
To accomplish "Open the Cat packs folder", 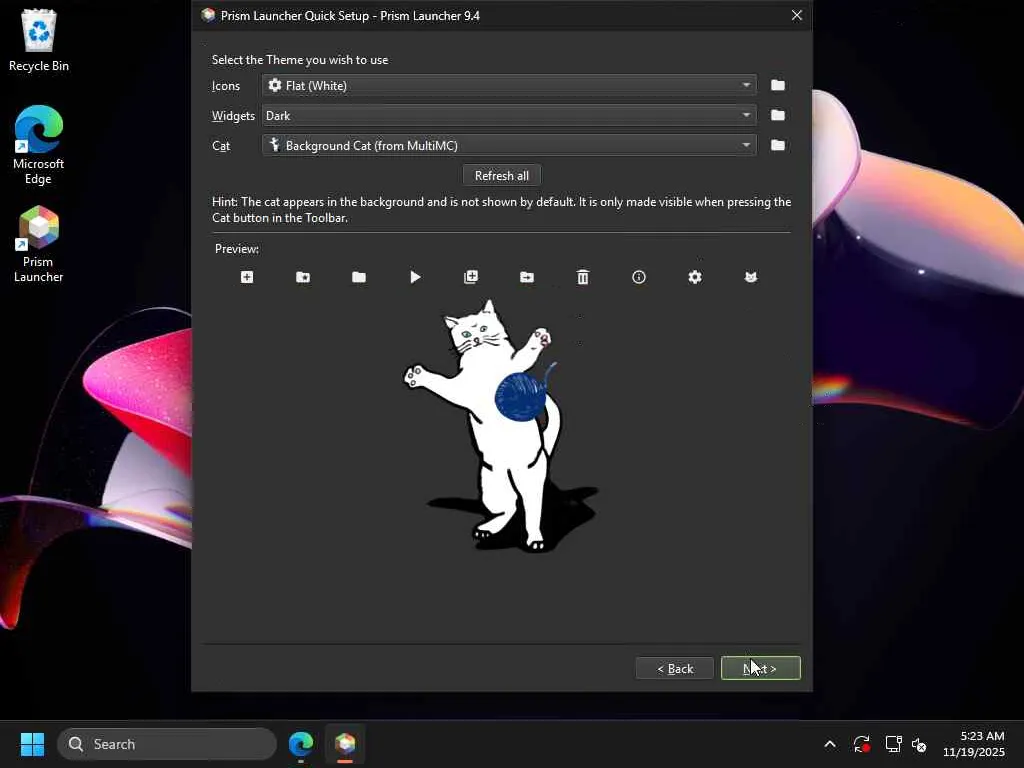I will 778,145.
